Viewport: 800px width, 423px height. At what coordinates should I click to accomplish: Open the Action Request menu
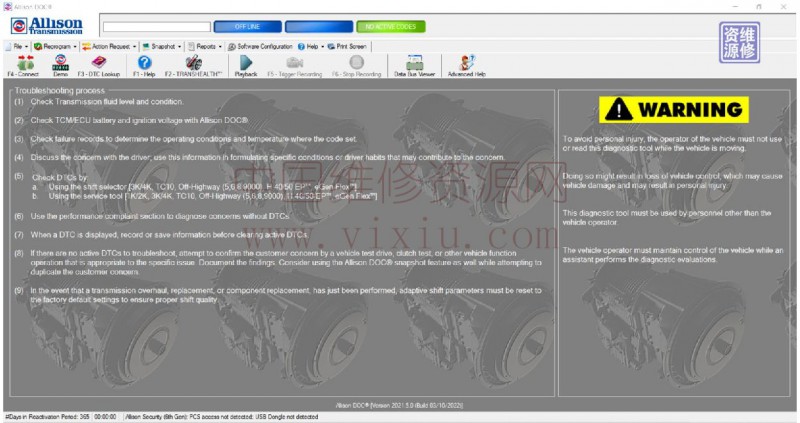(109, 46)
